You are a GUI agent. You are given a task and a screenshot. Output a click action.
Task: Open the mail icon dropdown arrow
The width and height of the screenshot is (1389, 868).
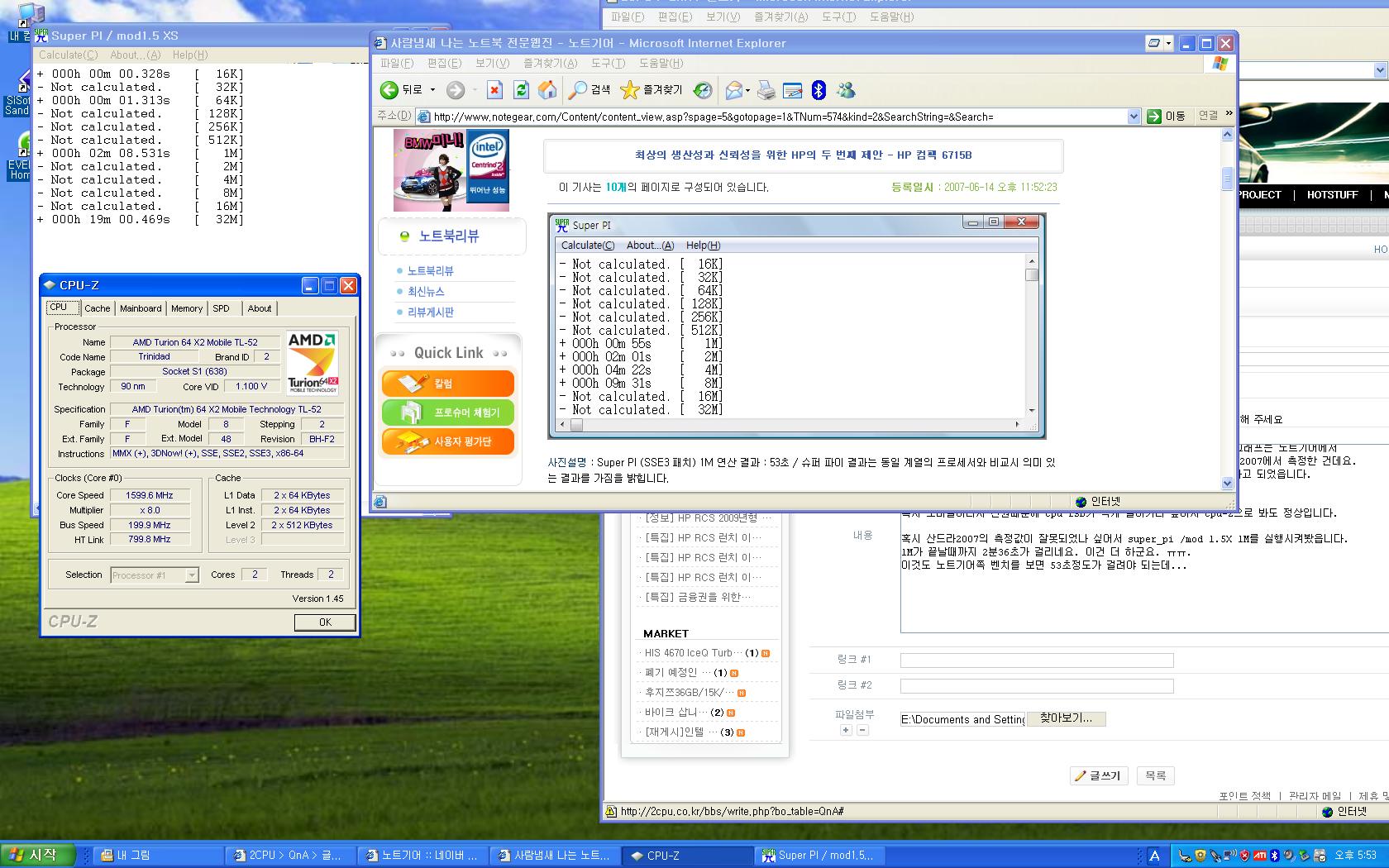pos(747,90)
